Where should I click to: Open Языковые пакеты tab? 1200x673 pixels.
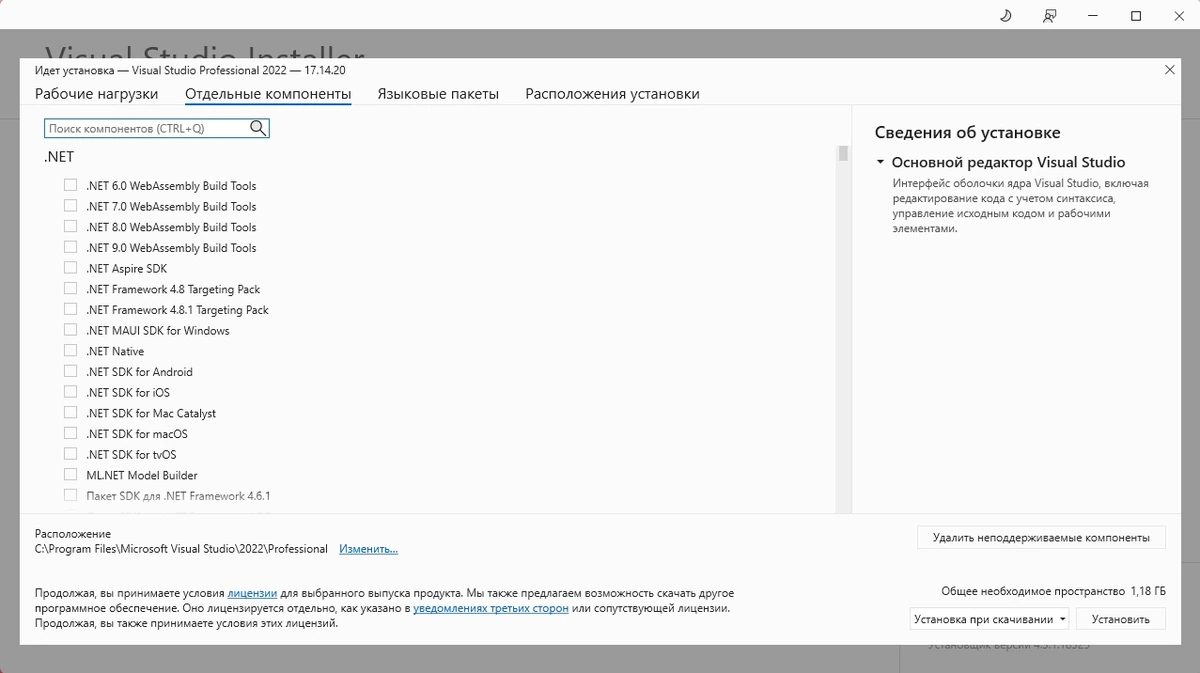pos(438,94)
